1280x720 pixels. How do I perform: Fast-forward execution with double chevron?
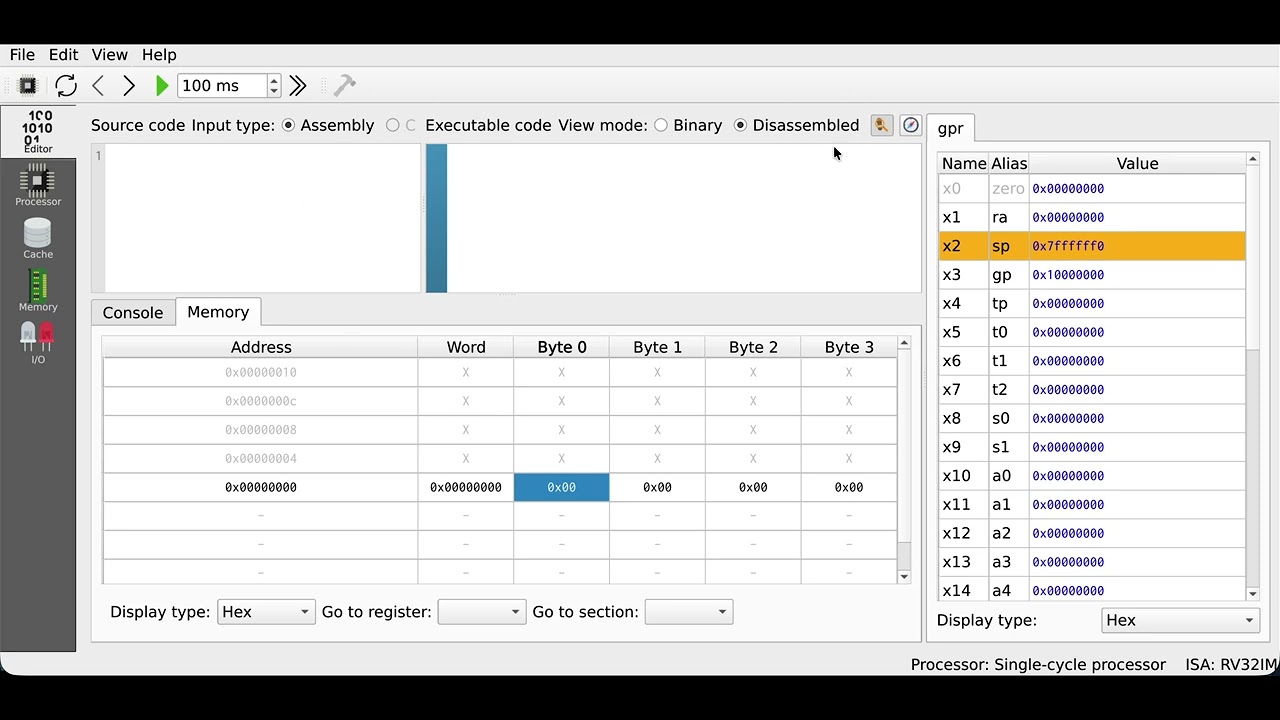coord(298,86)
